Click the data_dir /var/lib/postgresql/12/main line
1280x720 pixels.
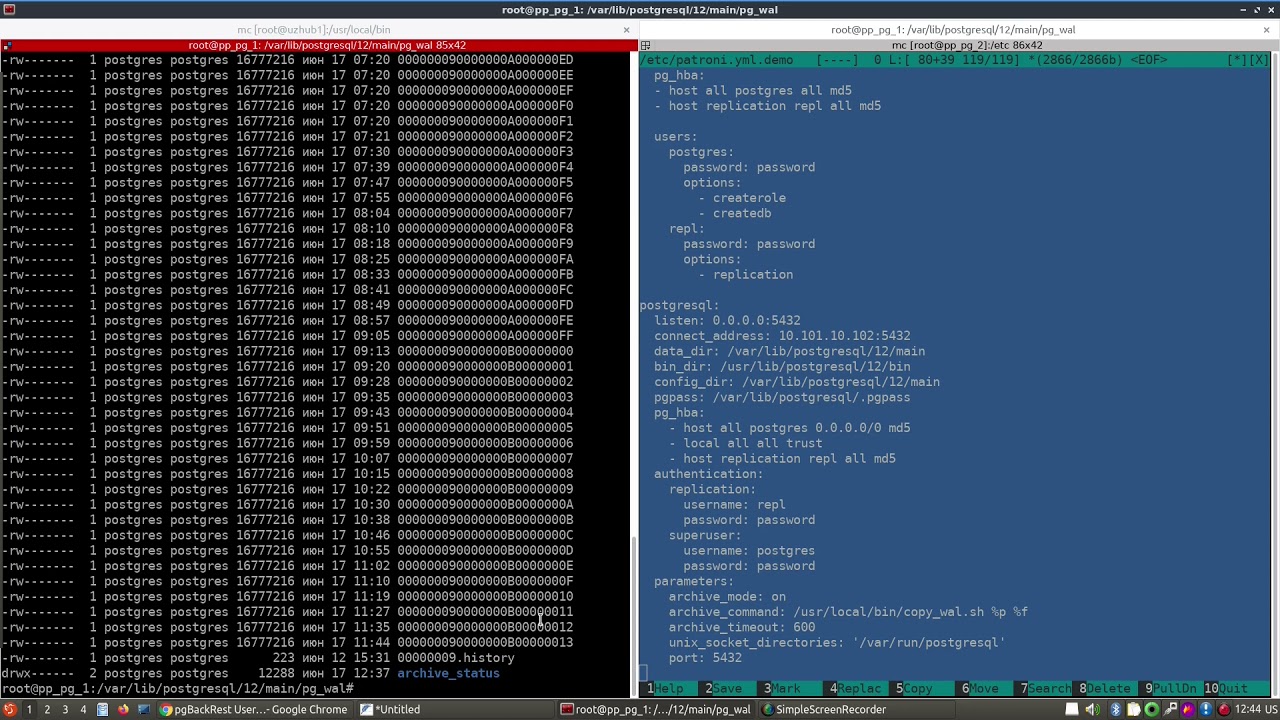pyautogui.click(x=789, y=351)
